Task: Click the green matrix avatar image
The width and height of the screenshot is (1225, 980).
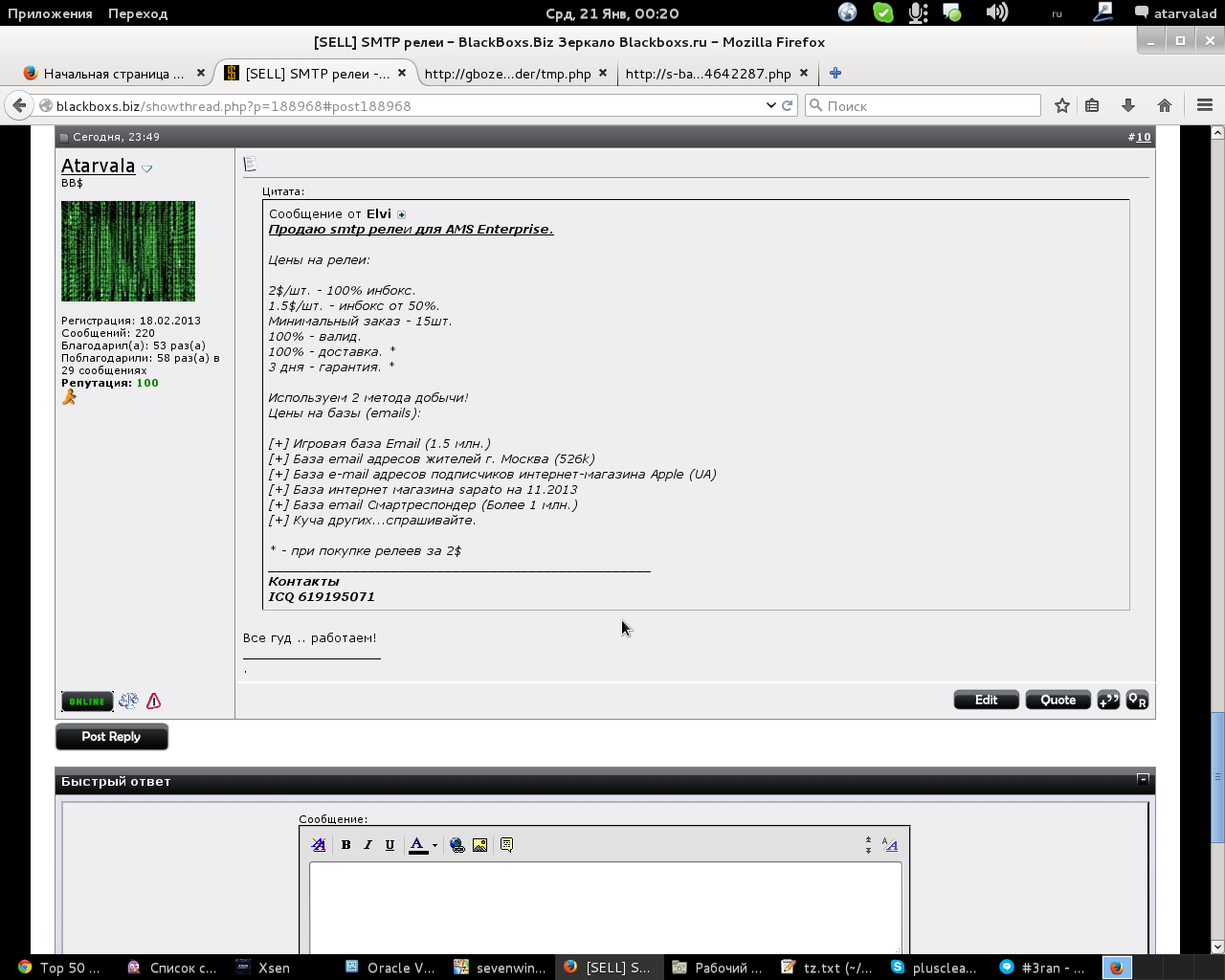Action: [x=128, y=251]
